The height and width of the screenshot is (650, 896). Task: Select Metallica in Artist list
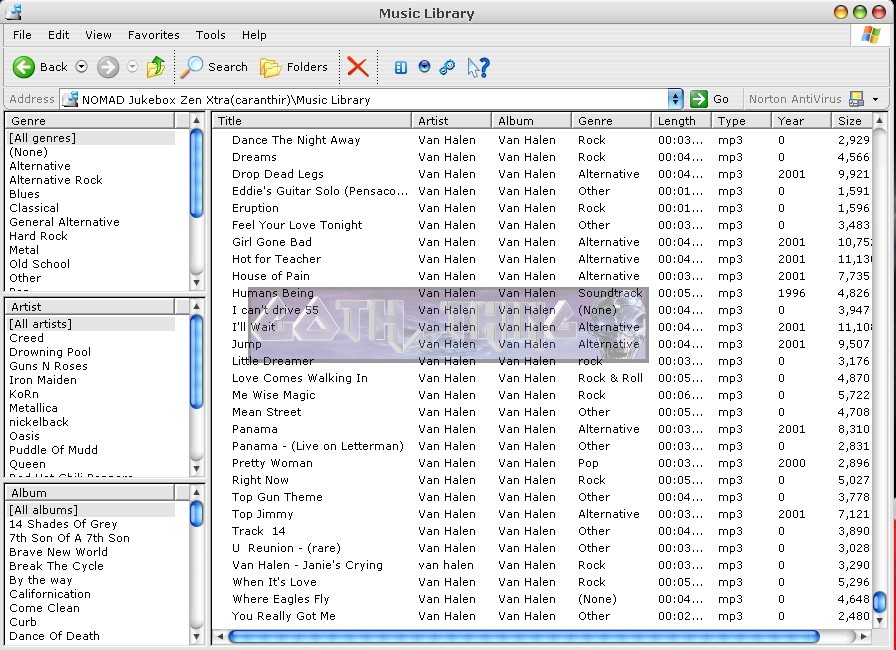pos(33,408)
